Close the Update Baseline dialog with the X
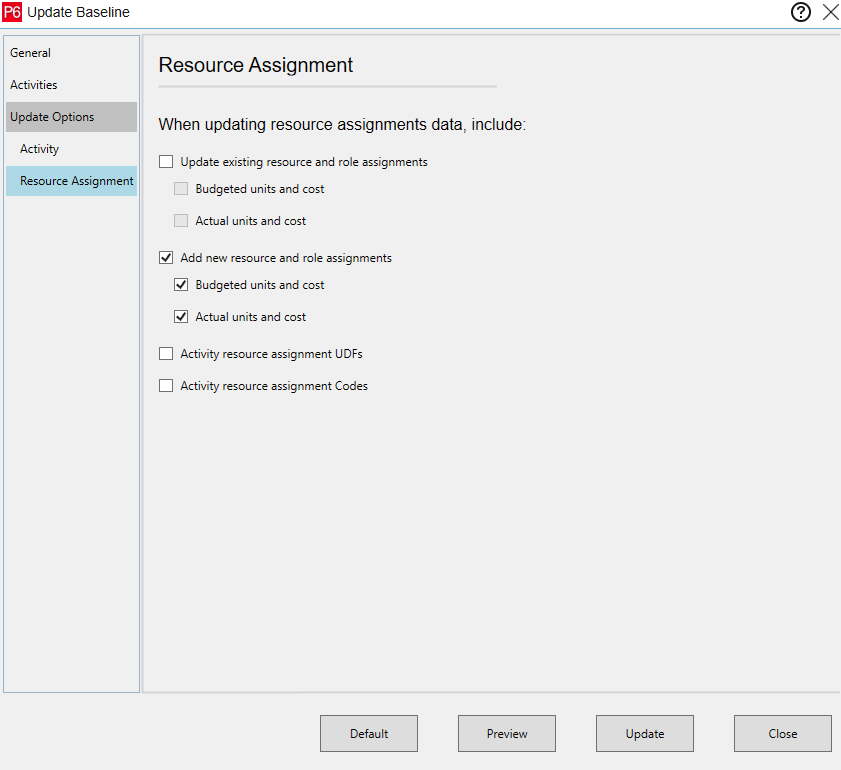The image size is (841, 770). point(831,12)
